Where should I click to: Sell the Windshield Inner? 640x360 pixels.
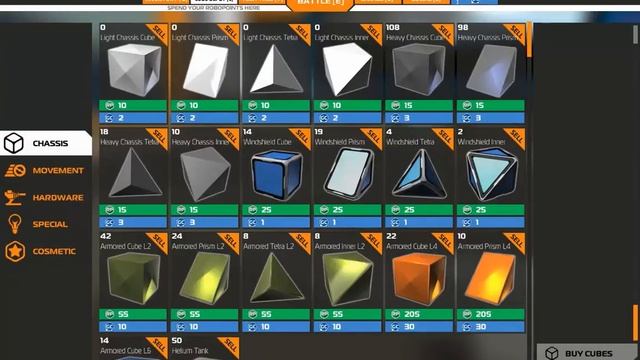tap(516, 137)
